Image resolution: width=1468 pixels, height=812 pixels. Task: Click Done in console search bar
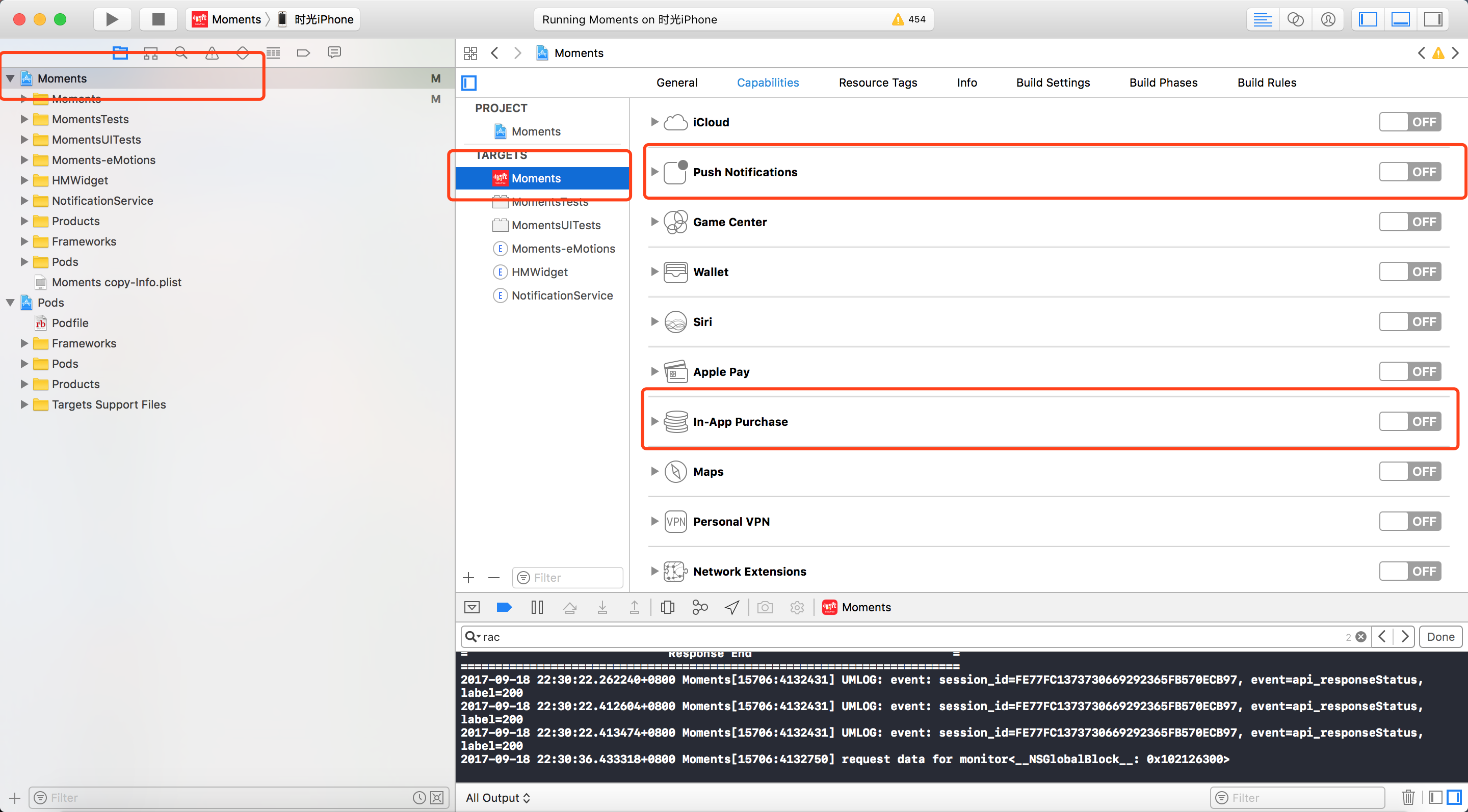pyautogui.click(x=1440, y=637)
